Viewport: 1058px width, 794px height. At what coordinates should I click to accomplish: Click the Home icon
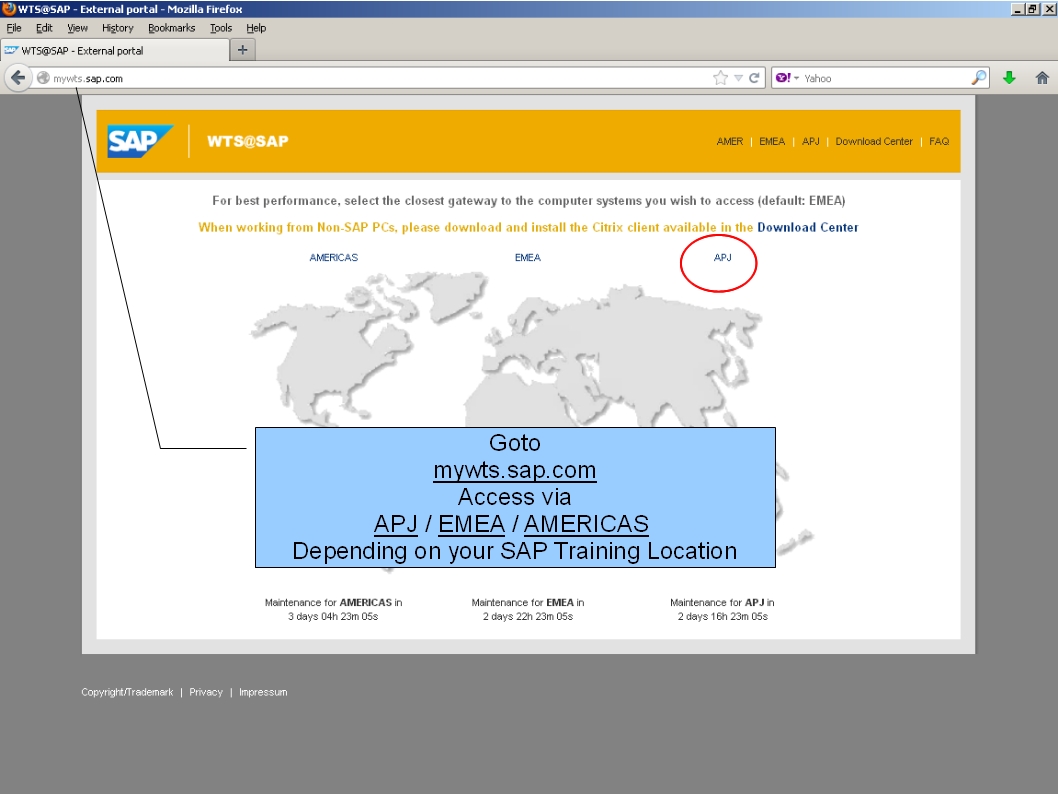click(1040, 77)
